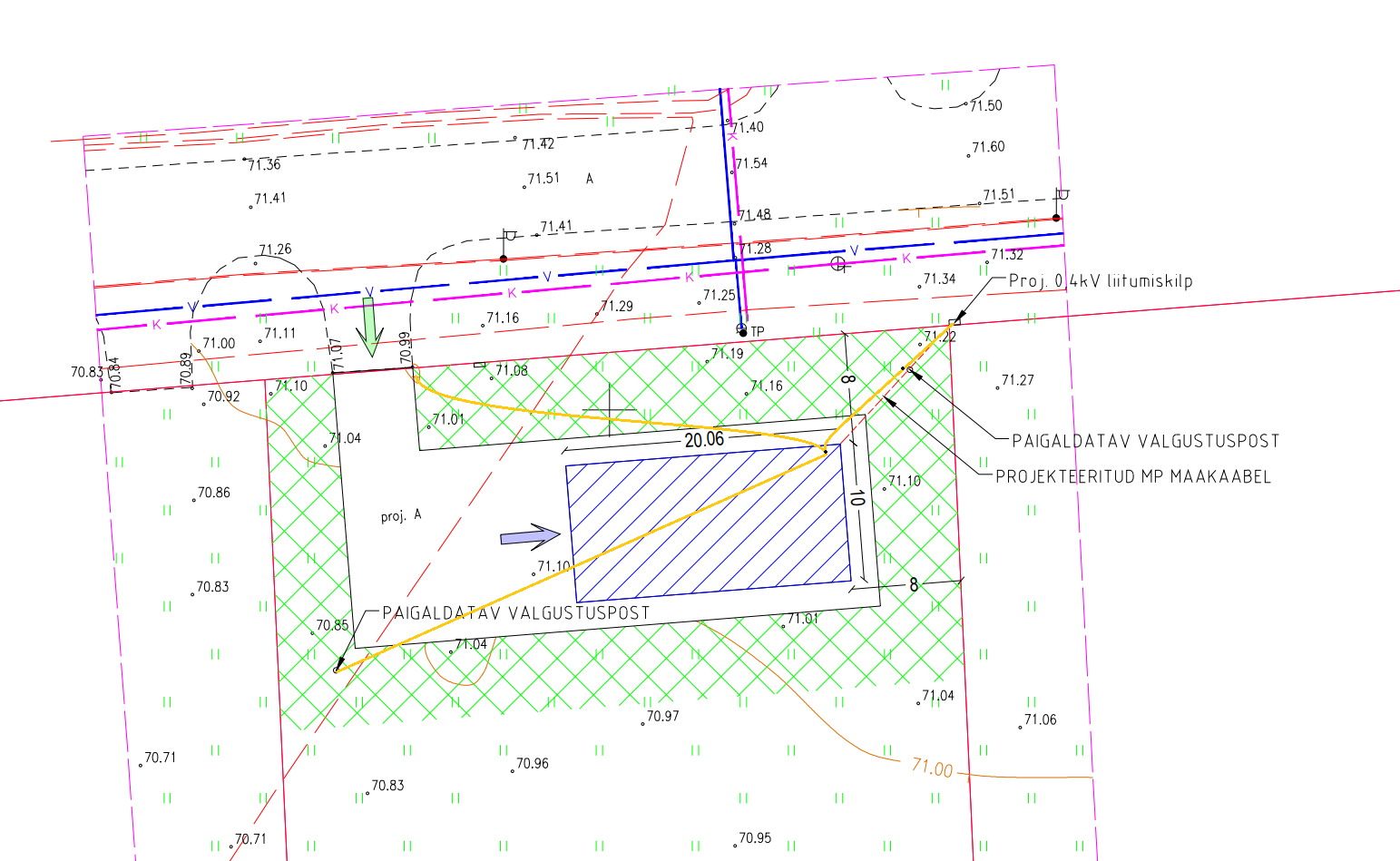The image size is (1400, 861).
Task: Click the orange 71.00 contour label
Action: (932, 768)
